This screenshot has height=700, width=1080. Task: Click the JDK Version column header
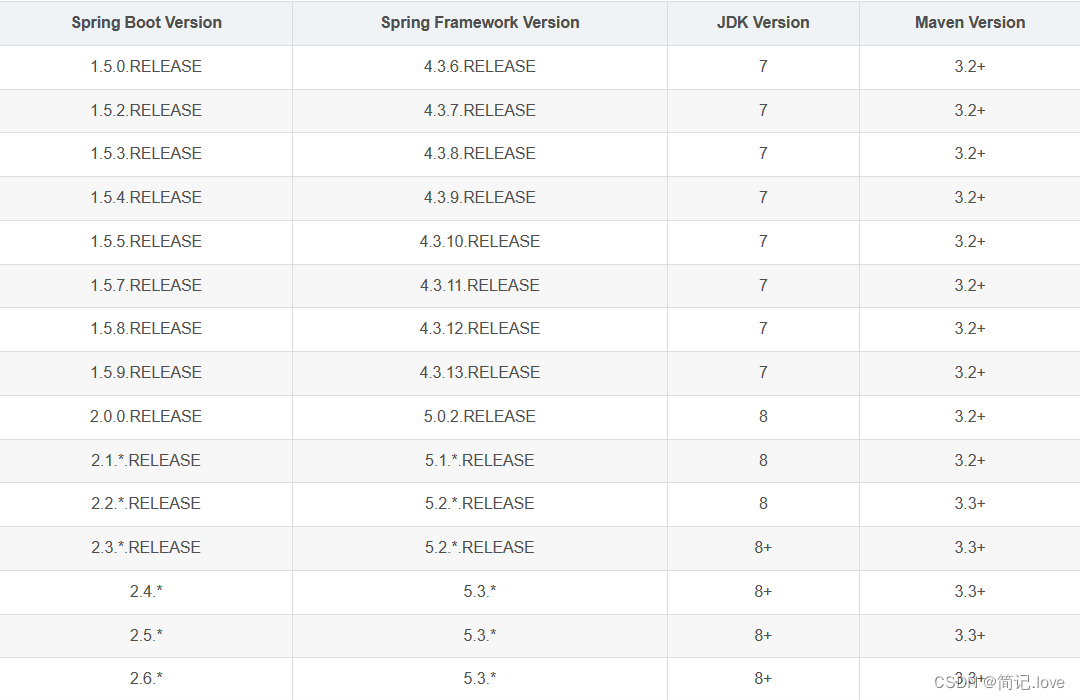763,23
